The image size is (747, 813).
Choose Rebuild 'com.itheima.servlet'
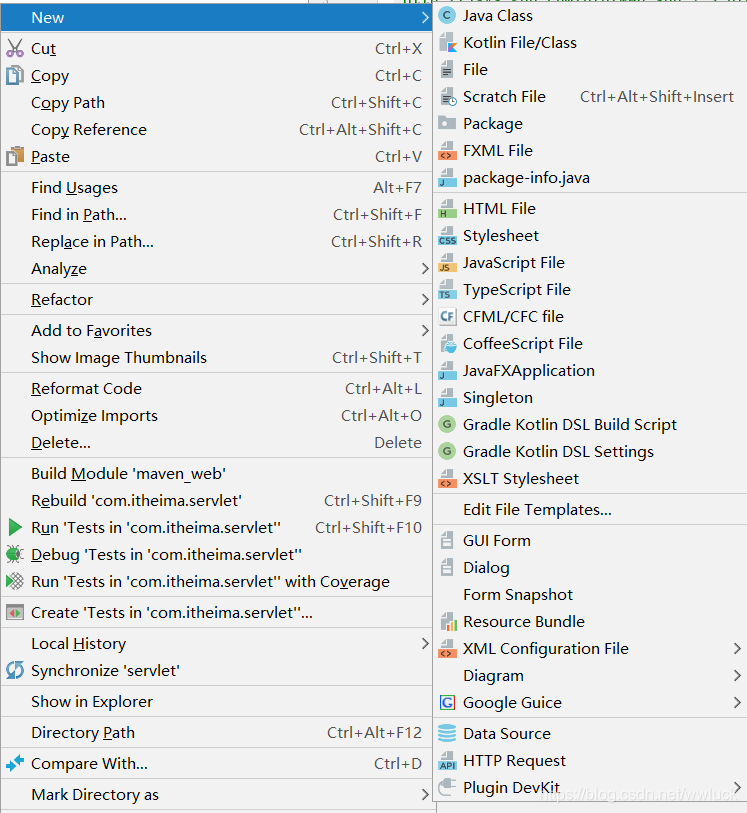click(216, 501)
